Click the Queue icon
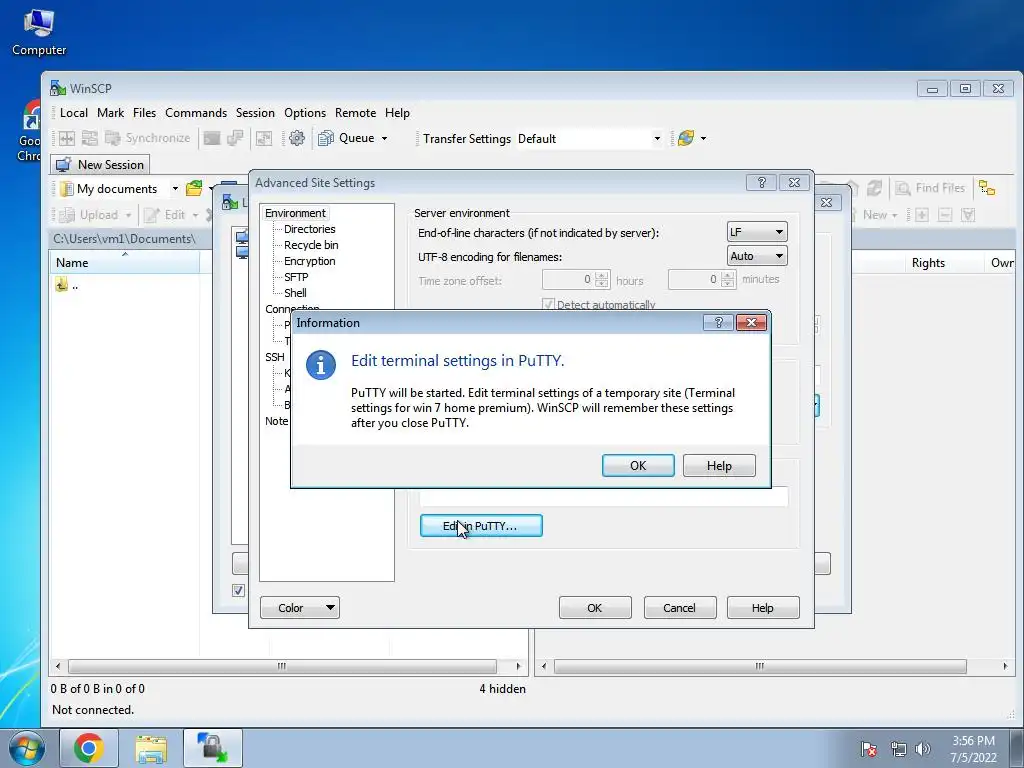 [x=325, y=138]
